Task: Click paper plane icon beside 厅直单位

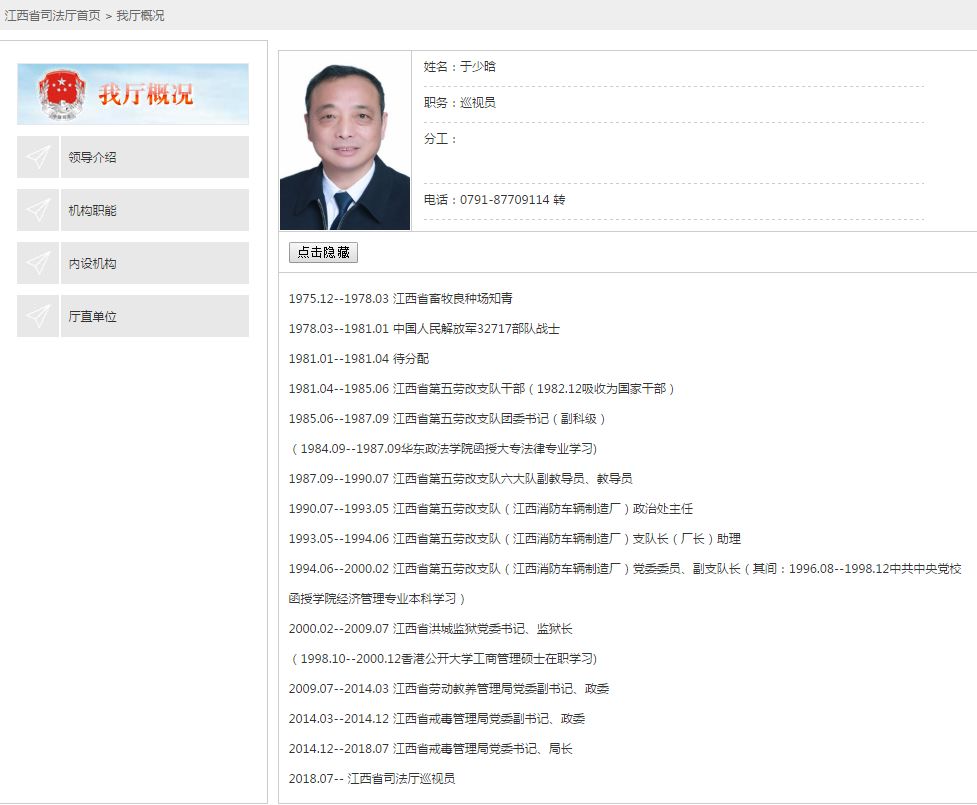Action: click(x=38, y=316)
